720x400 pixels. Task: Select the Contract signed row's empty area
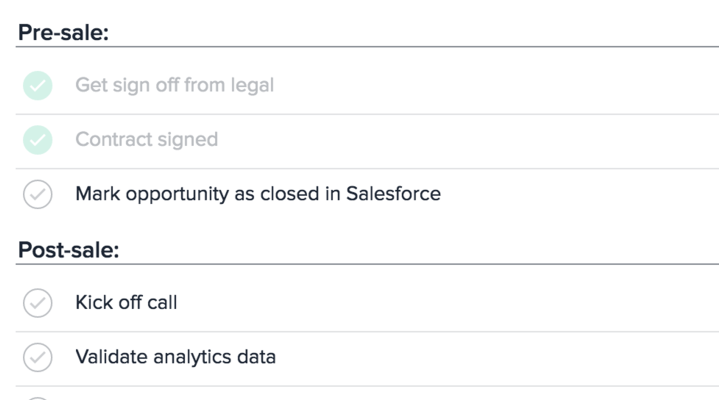point(468,141)
